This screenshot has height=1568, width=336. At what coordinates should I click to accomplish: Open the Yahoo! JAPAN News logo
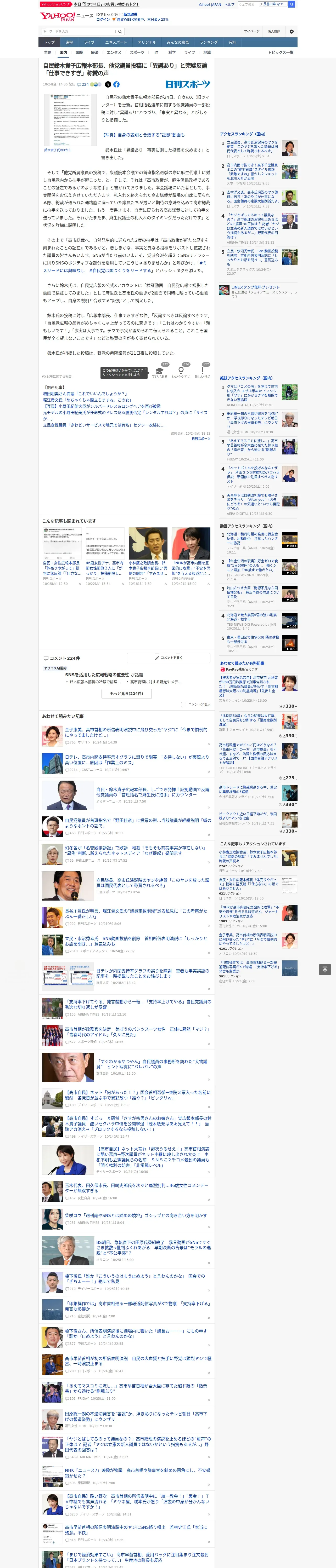coord(66,16)
